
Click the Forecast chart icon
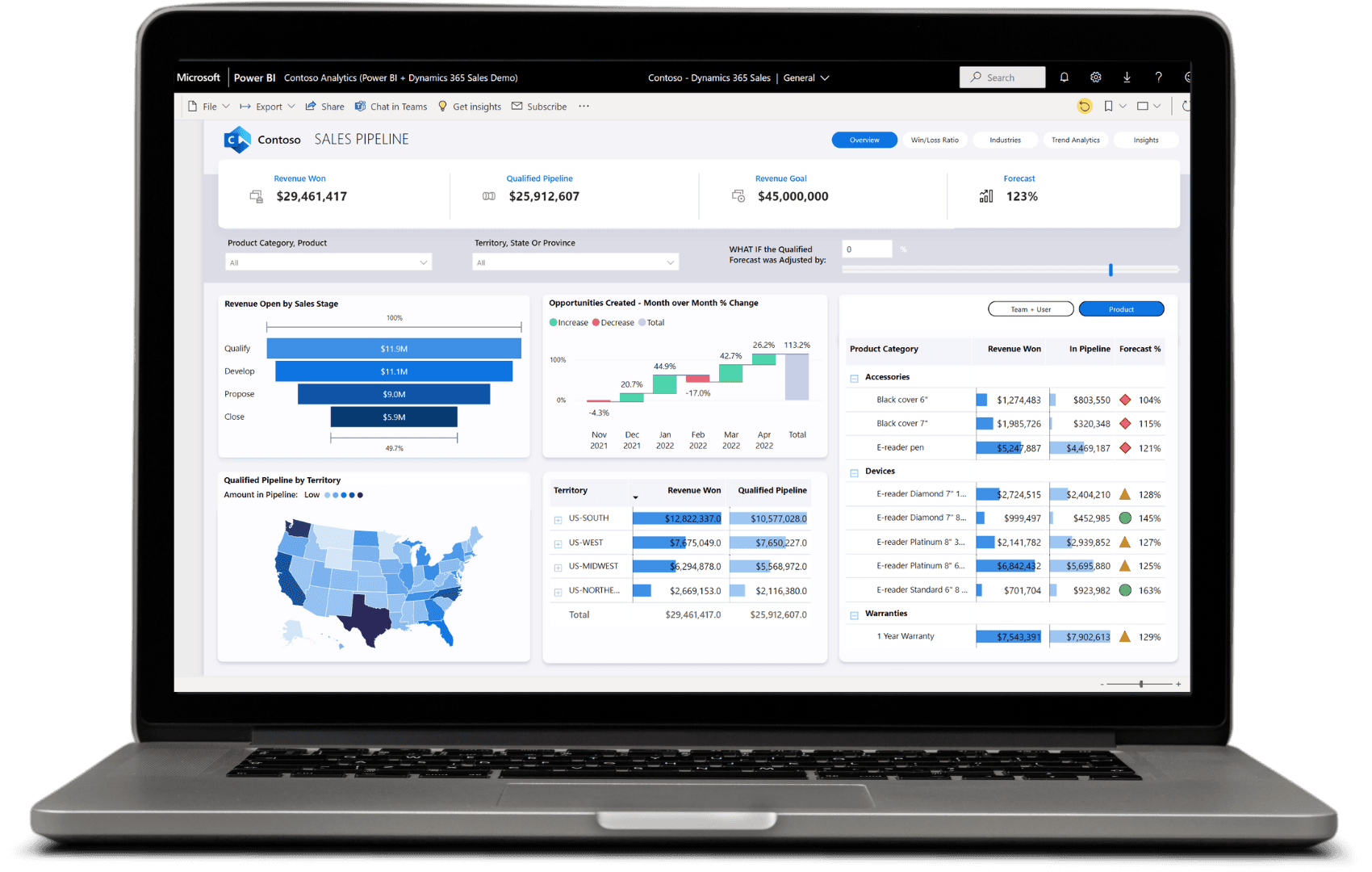[986, 196]
